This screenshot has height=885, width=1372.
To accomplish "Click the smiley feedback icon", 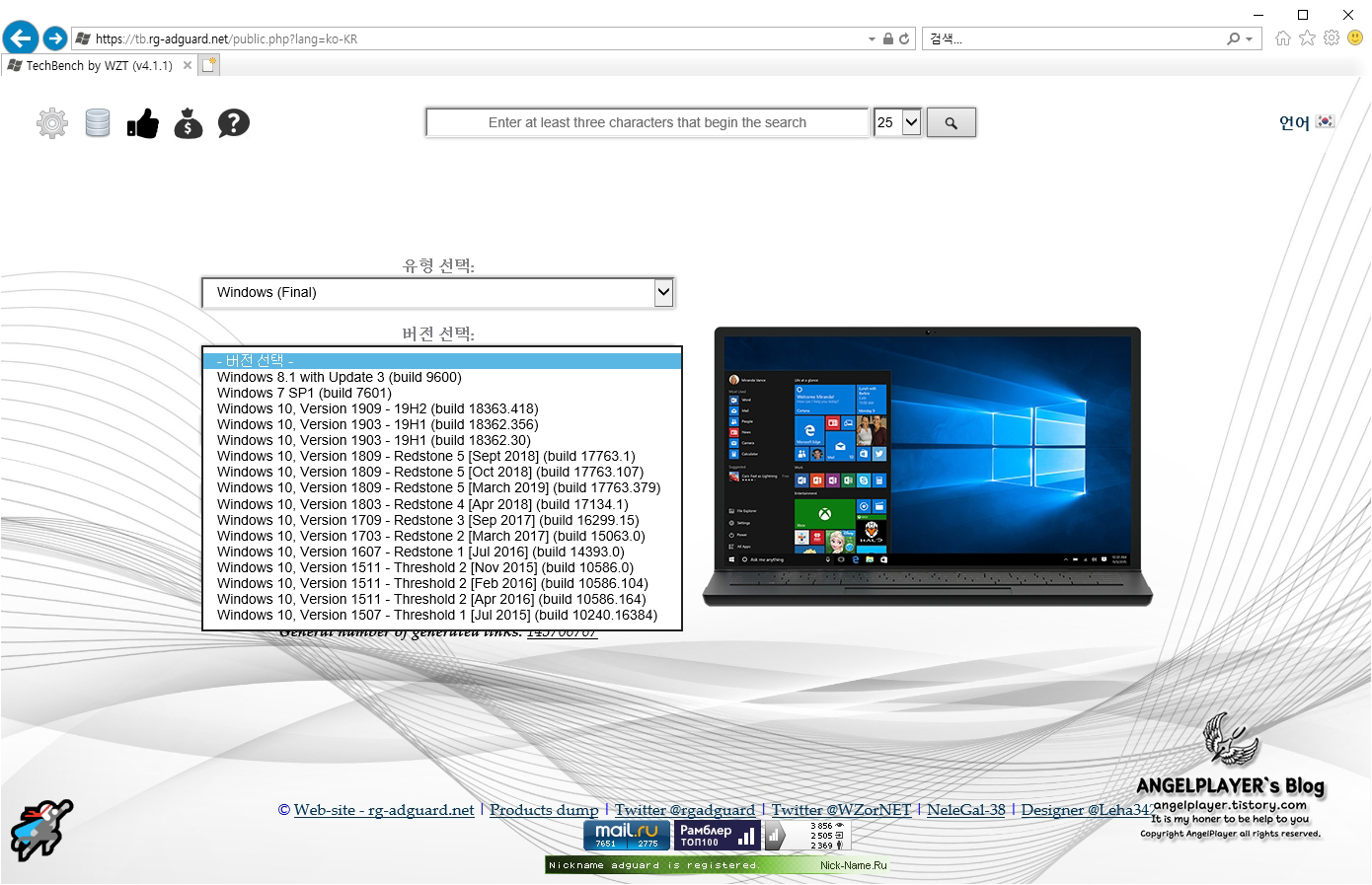I will [1355, 38].
